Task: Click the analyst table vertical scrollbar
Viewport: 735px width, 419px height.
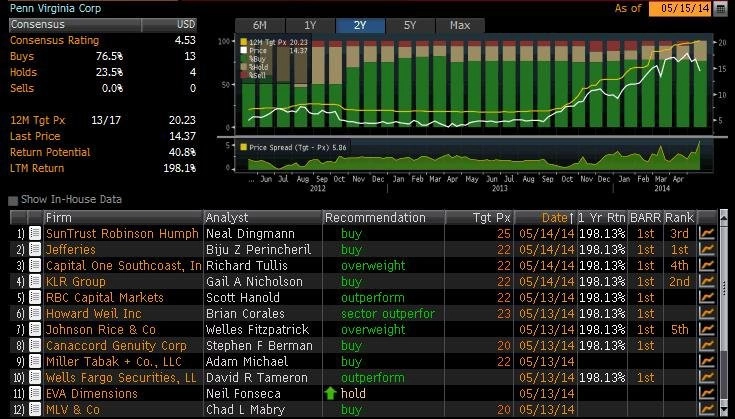Action: click(x=724, y=314)
